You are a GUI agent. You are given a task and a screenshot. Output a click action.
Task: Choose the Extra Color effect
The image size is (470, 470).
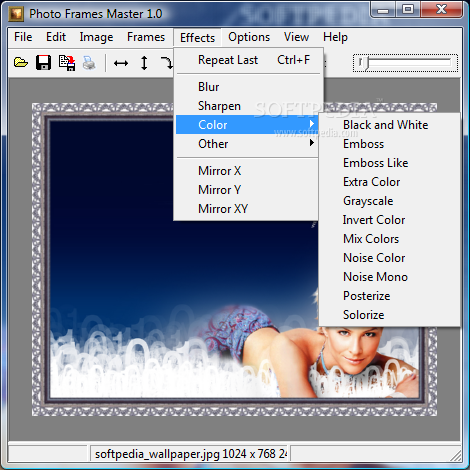pyautogui.click(x=390, y=182)
